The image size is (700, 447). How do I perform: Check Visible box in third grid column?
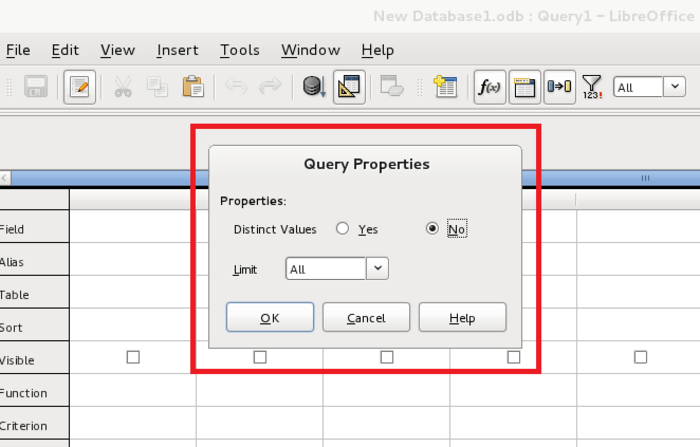[387, 357]
